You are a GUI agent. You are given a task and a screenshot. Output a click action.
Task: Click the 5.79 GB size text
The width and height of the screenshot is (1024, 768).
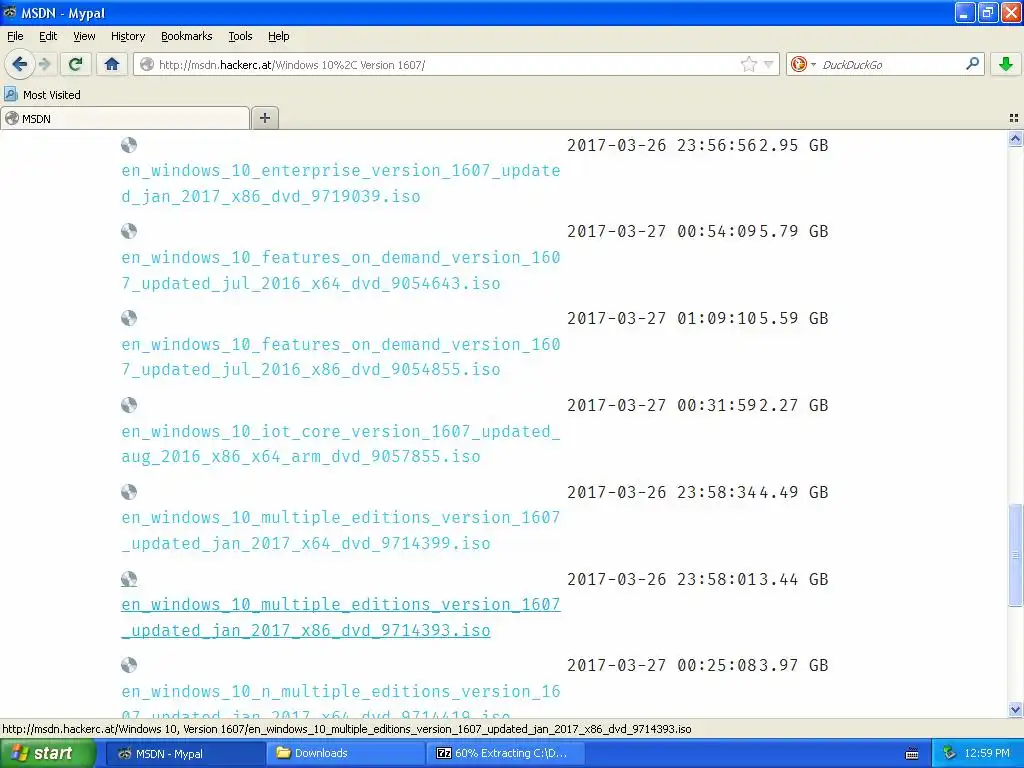[793, 231]
